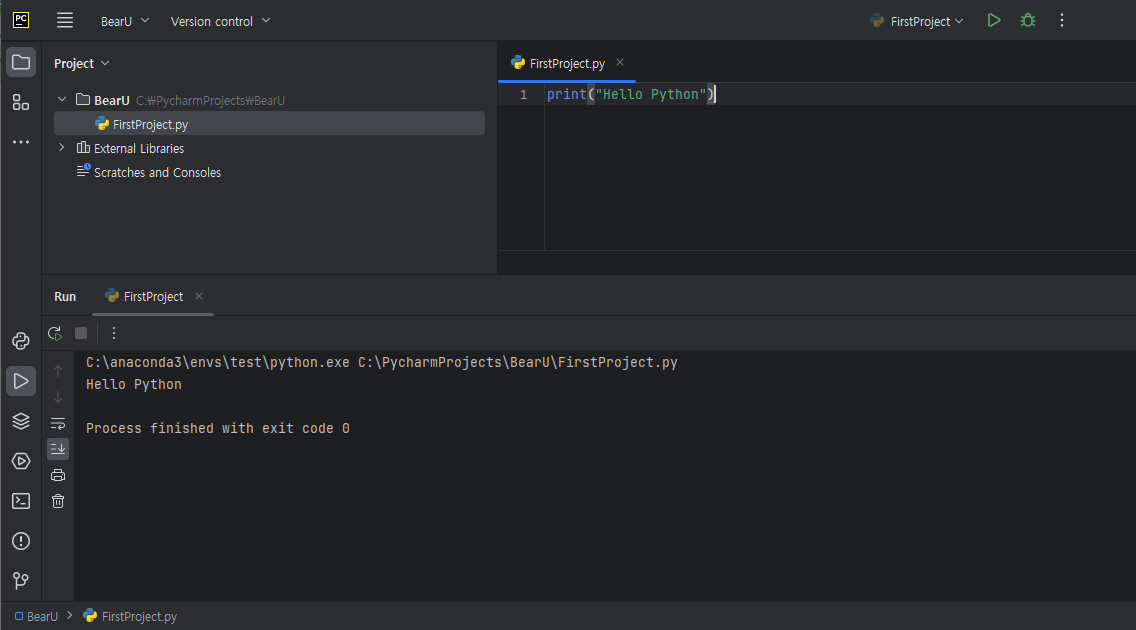Close the FirstProject.py editor tab
The width and height of the screenshot is (1136, 630).
pos(620,62)
